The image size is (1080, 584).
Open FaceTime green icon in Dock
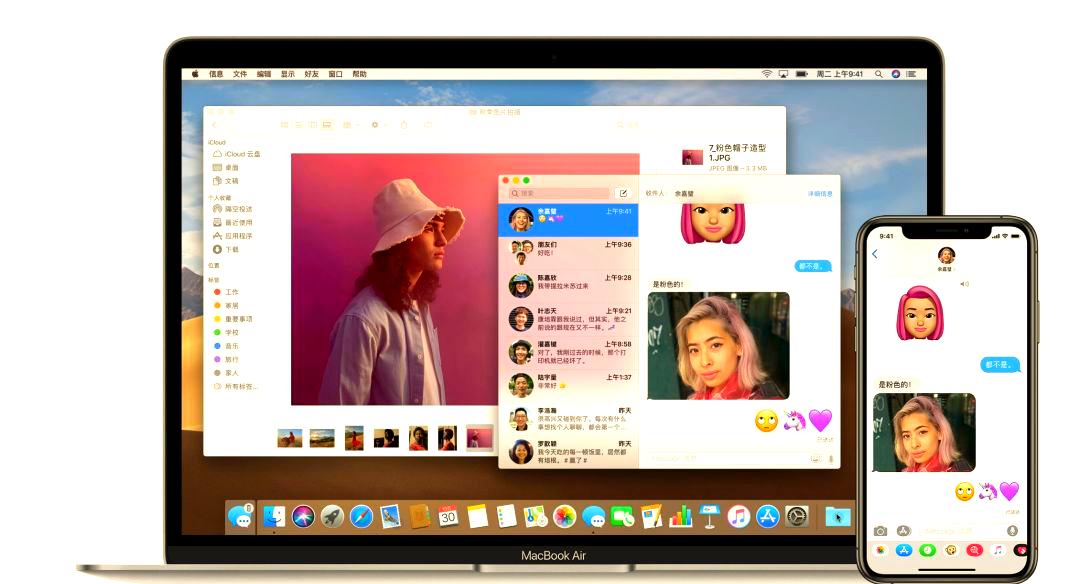click(x=623, y=516)
